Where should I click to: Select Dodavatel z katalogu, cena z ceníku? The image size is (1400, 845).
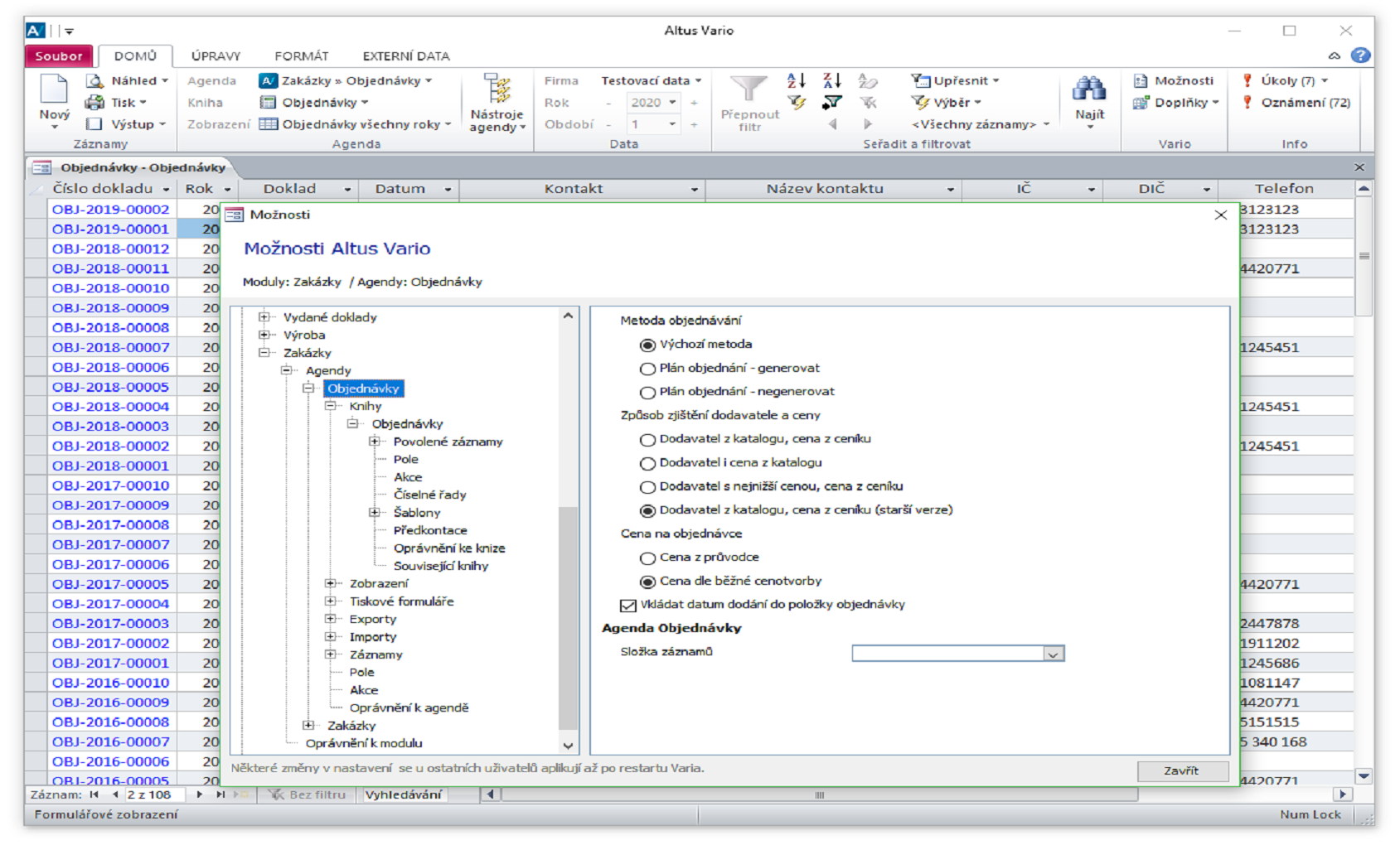[647, 440]
